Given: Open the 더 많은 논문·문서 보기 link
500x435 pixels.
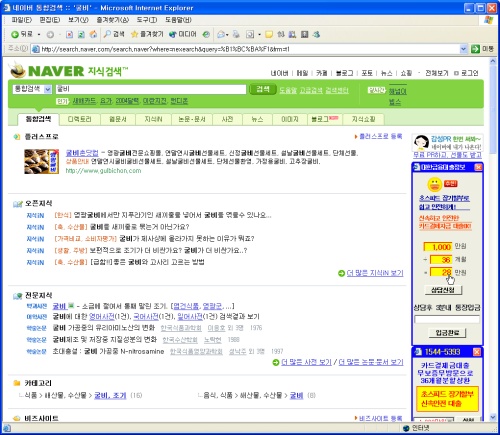Looking at the screenshot, I should click(371, 362).
